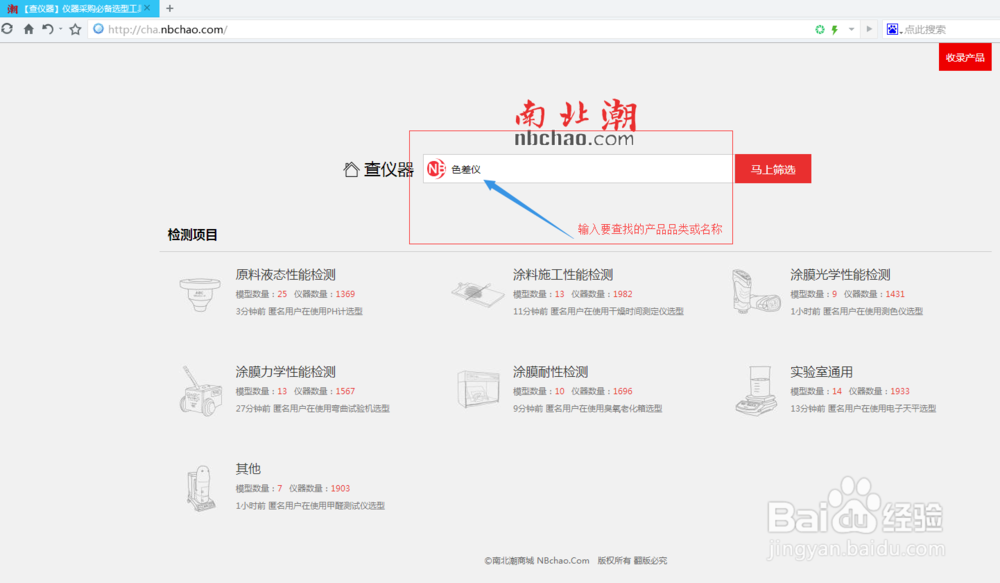
Task: Click the undo/back arrow icon
Action: (x=48, y=29)
